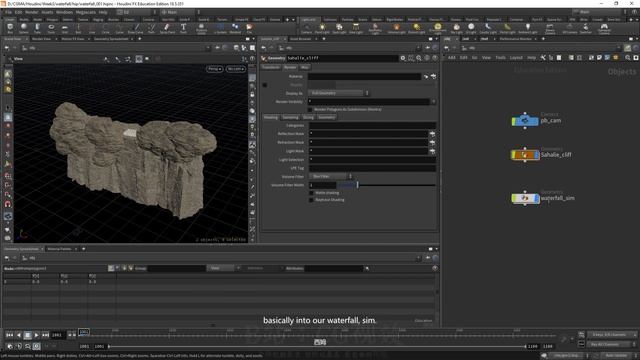Screen dimensions: 640x360
Task: Toggle Raytrace Shading checkbox
Action: click(311, 200)
